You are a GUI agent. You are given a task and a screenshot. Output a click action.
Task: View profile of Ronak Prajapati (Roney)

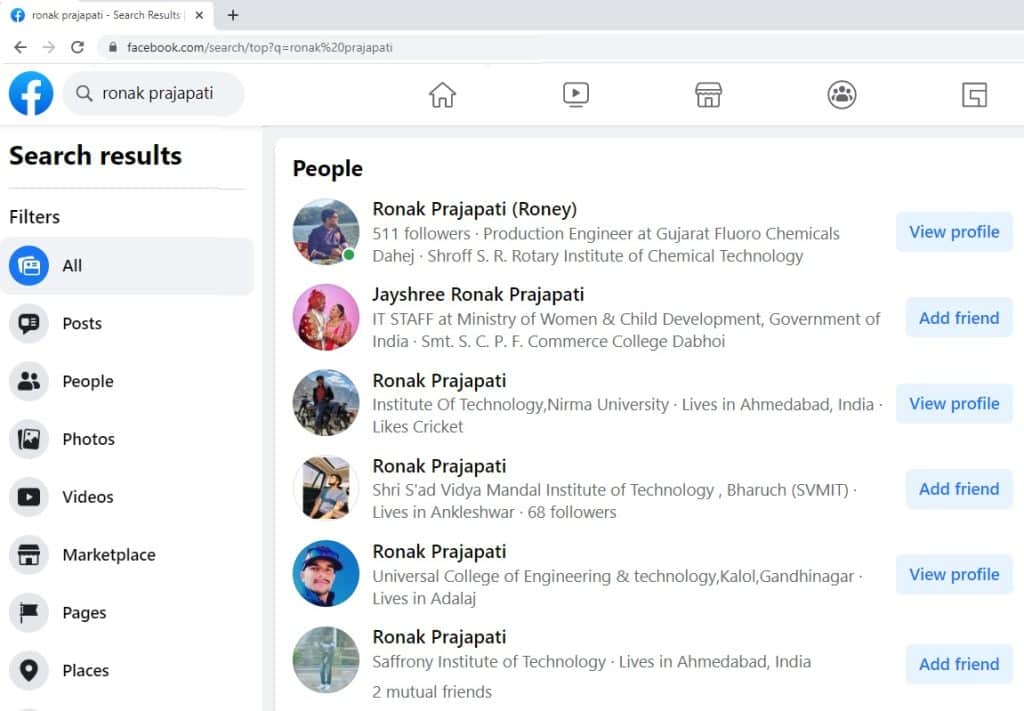point(953,231)
